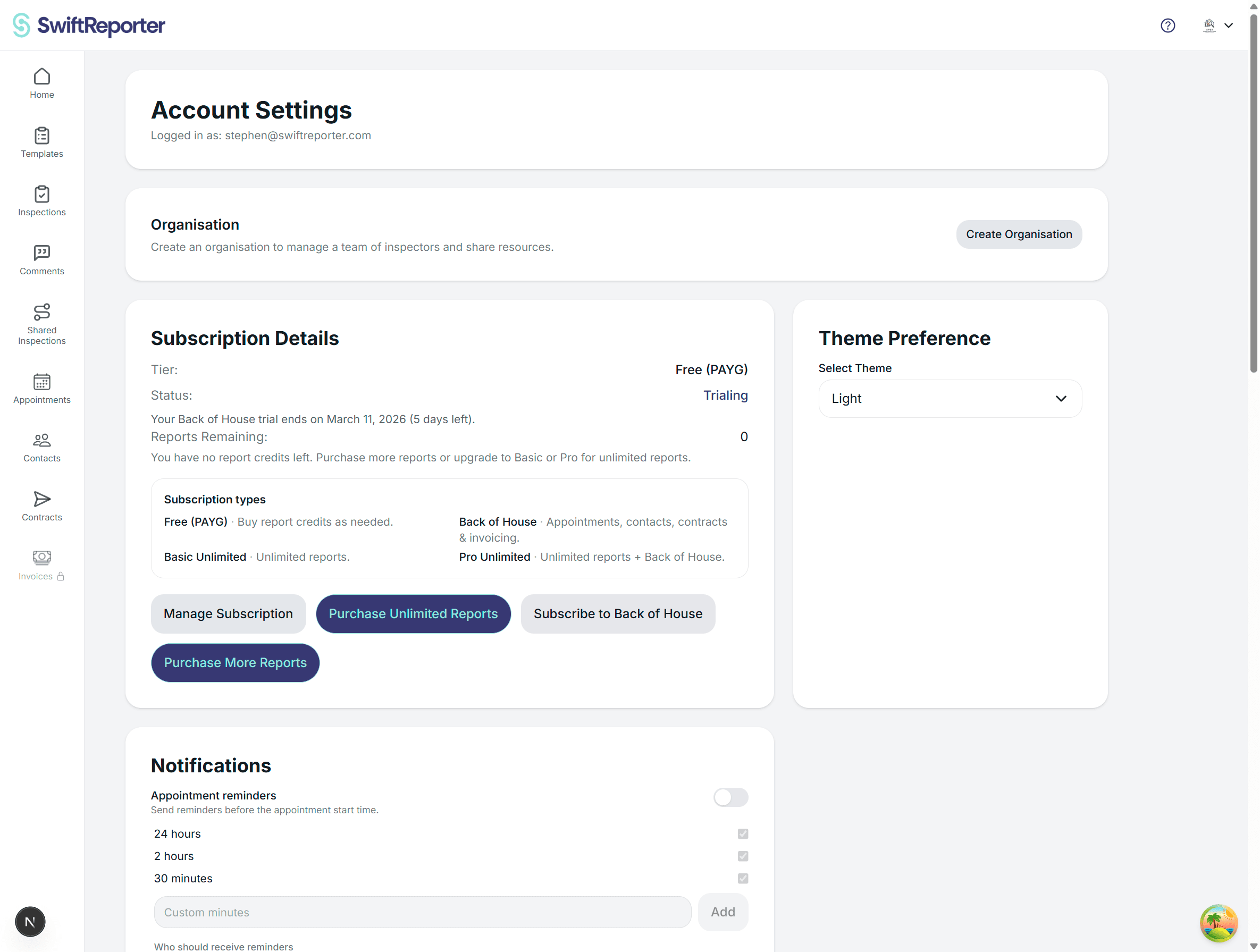Toggle the 30 minutes reminder checkbox
This screenshot has width=1260, height=952.
[x=743, y=878]
